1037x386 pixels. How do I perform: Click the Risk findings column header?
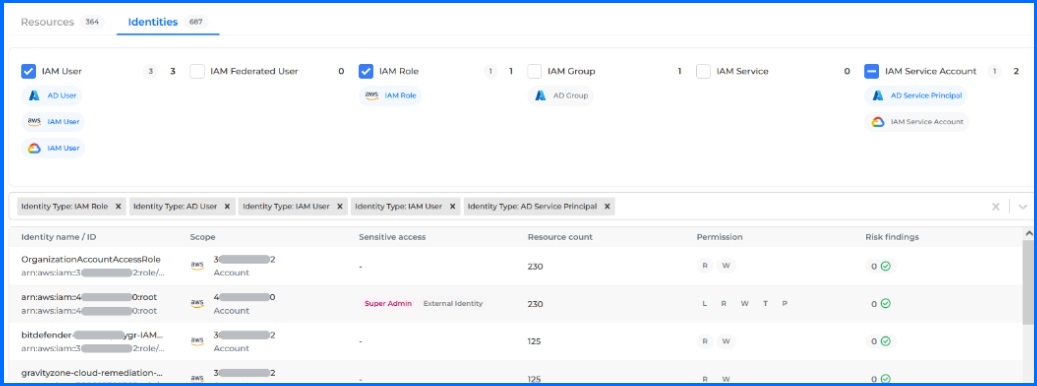click(892, 237)
